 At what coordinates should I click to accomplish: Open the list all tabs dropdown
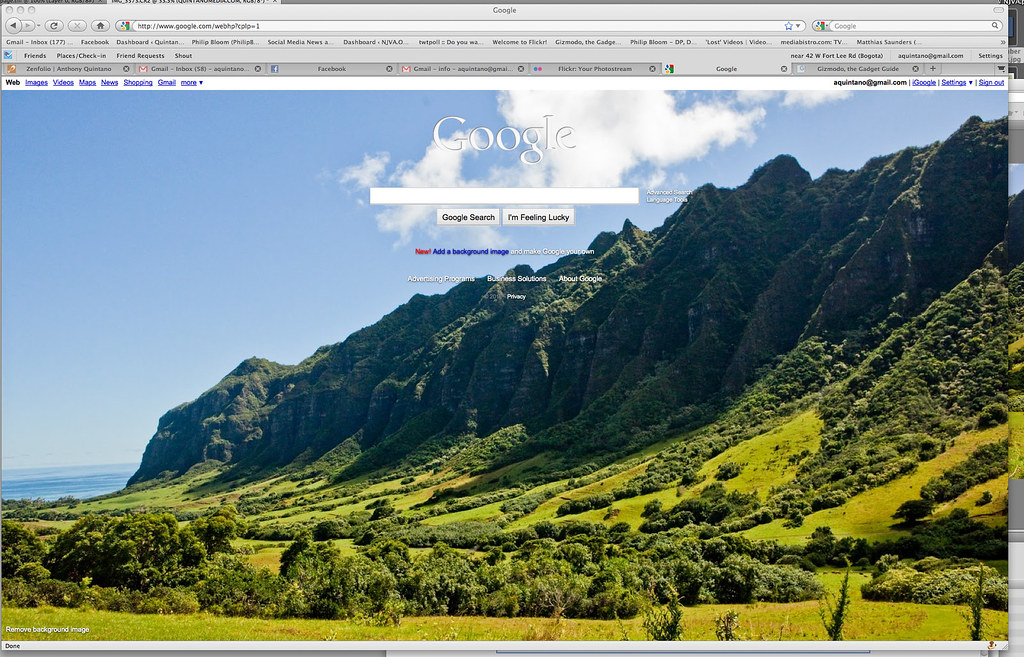tap(1003, 69)
